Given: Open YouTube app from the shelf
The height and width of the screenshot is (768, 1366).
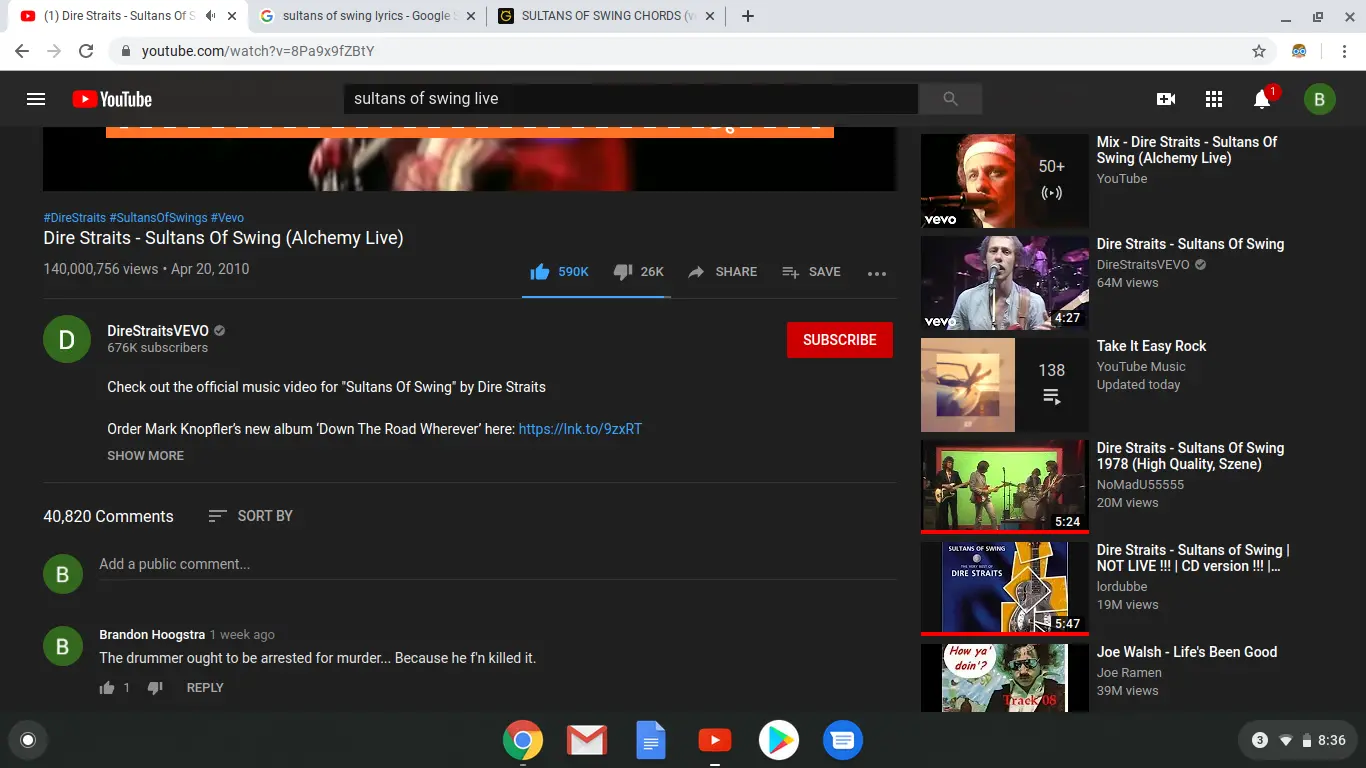Looking at the screenshot, I should tap(714, 740).
